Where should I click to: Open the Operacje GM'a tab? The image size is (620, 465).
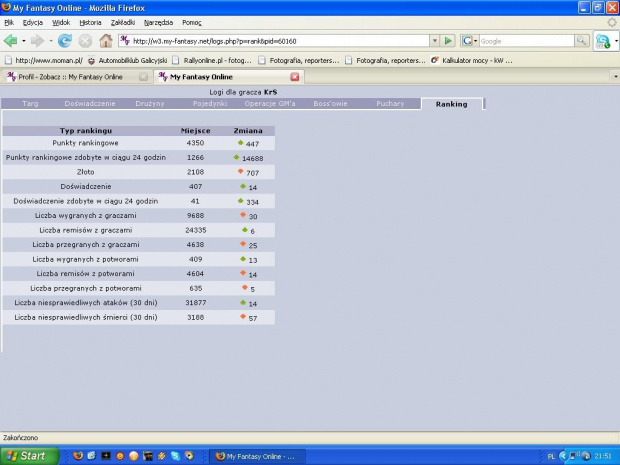click(x=270, y=104)
